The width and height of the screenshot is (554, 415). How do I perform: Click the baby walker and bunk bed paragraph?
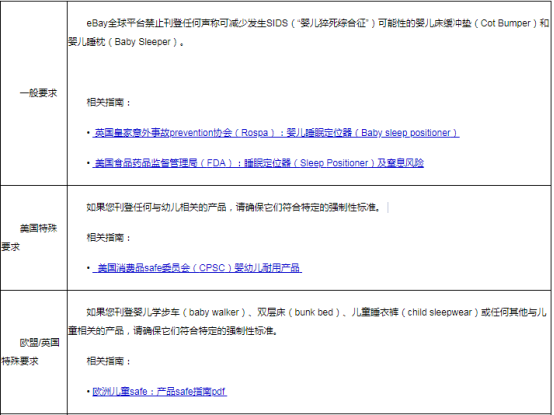click(x=307, y=321)
